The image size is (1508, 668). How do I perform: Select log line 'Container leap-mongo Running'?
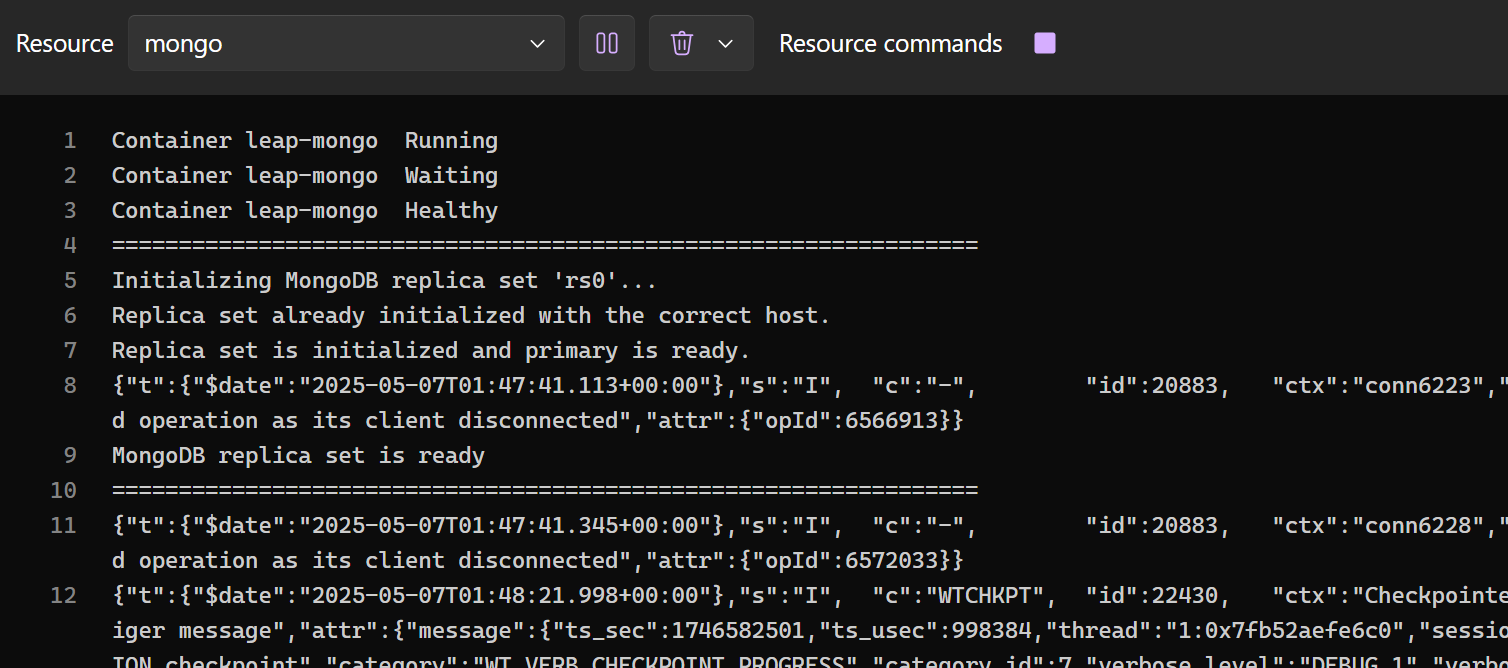point(305,140)
